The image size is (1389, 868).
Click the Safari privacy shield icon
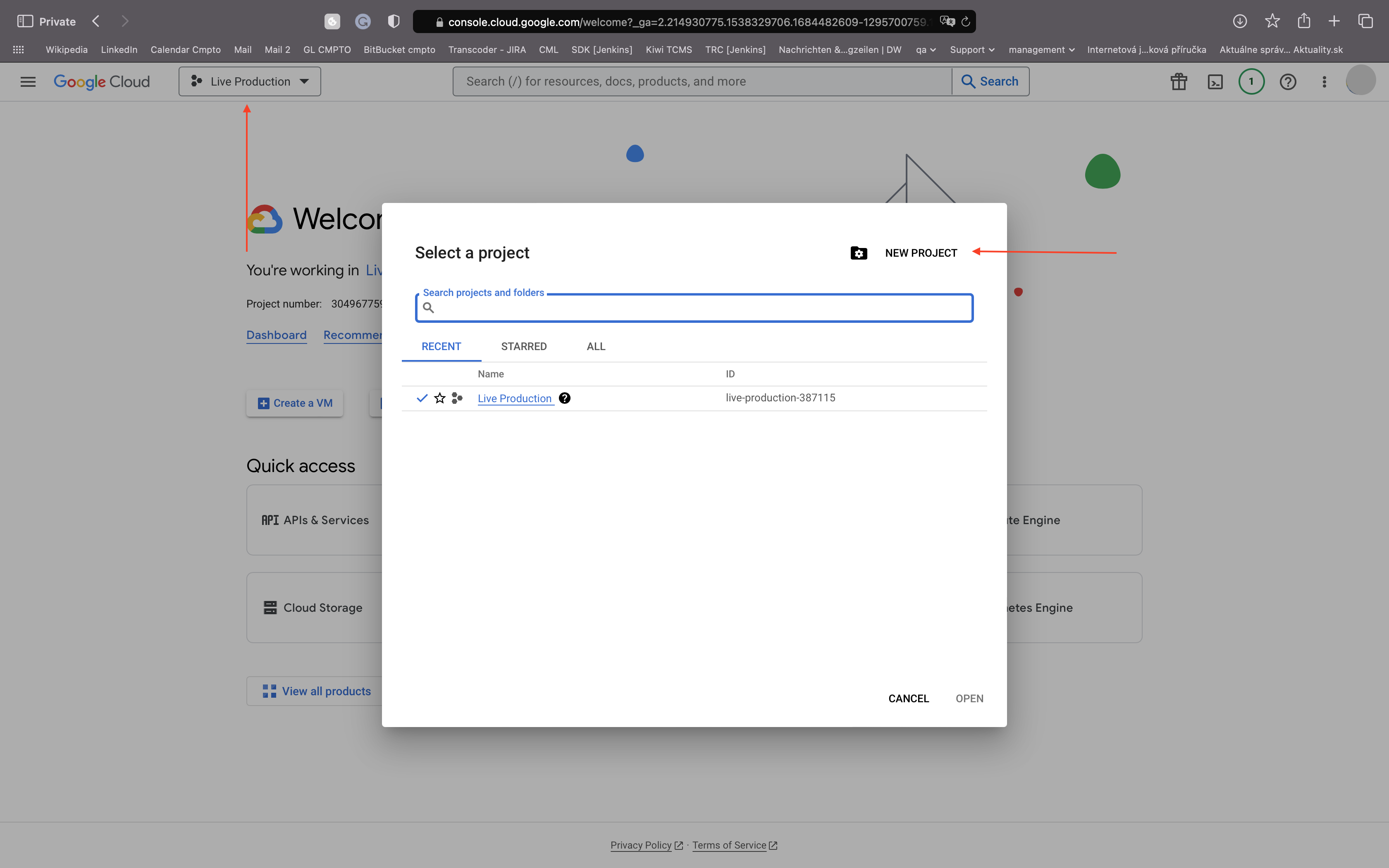[x=393, y=22]
